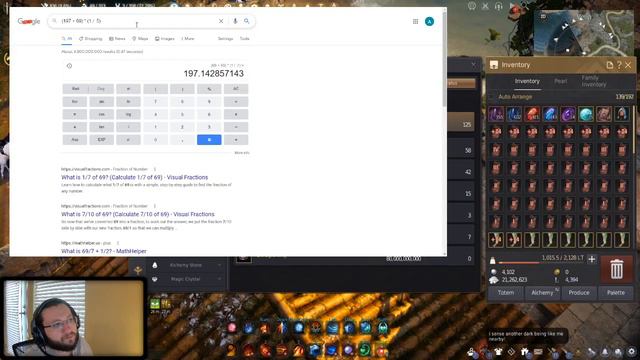The width and height of the screenshot is (640, 360).
Task: Click the 197.142857143 calculator result
Action: pyautogui.click(x=213, y=73)
